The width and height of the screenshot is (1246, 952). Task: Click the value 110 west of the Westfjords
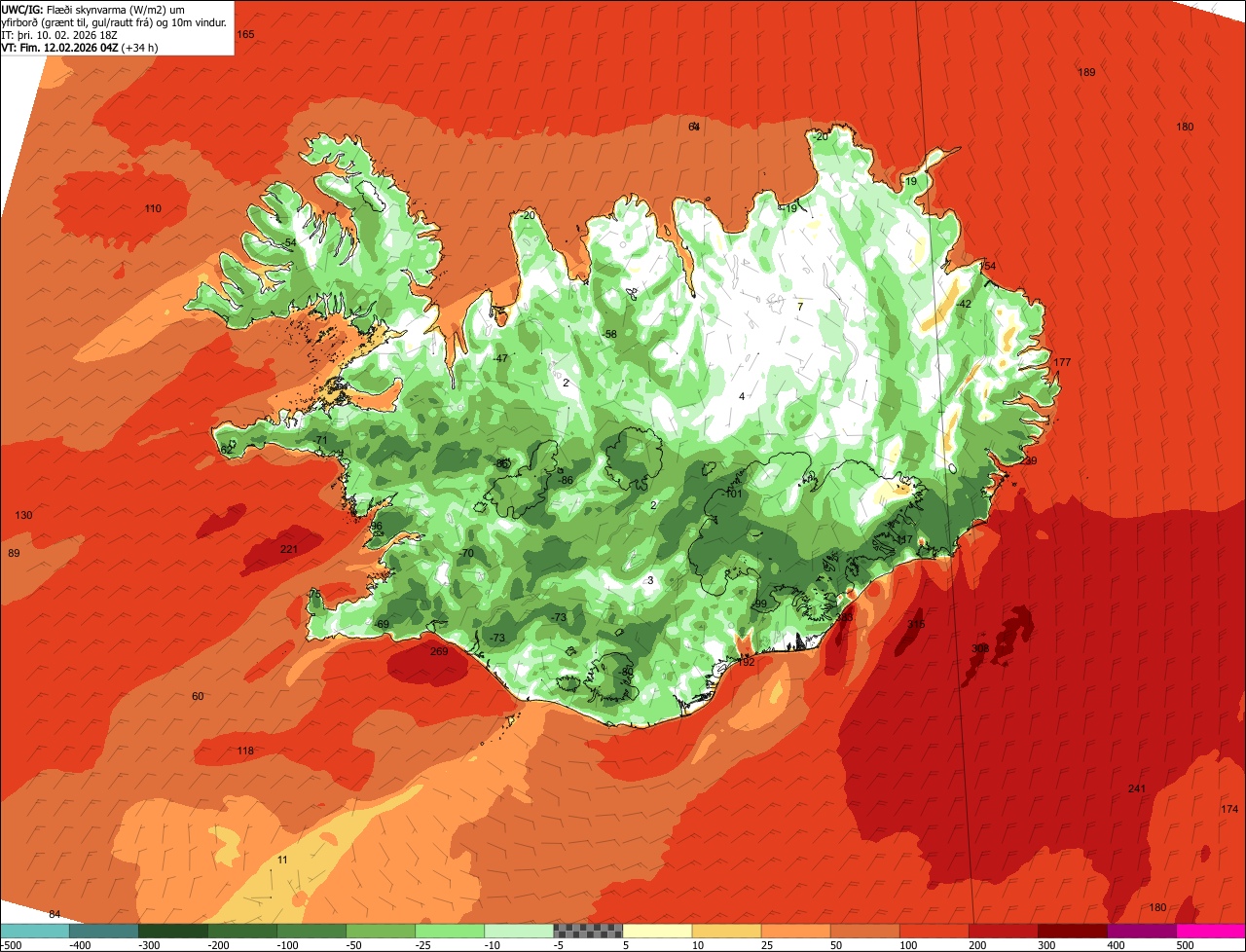click(x=153, y=208)
